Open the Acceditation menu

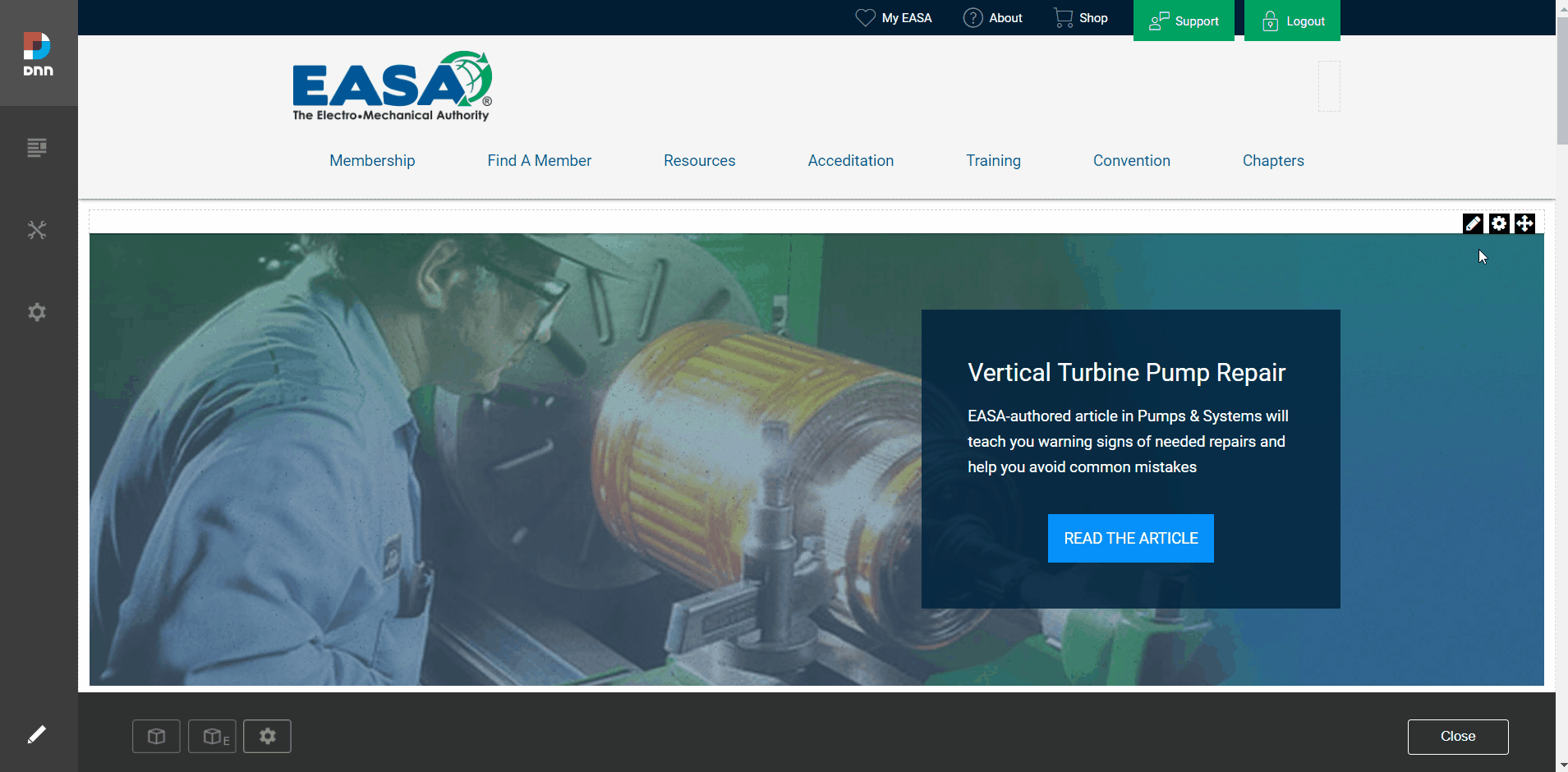tap(850, 161)
